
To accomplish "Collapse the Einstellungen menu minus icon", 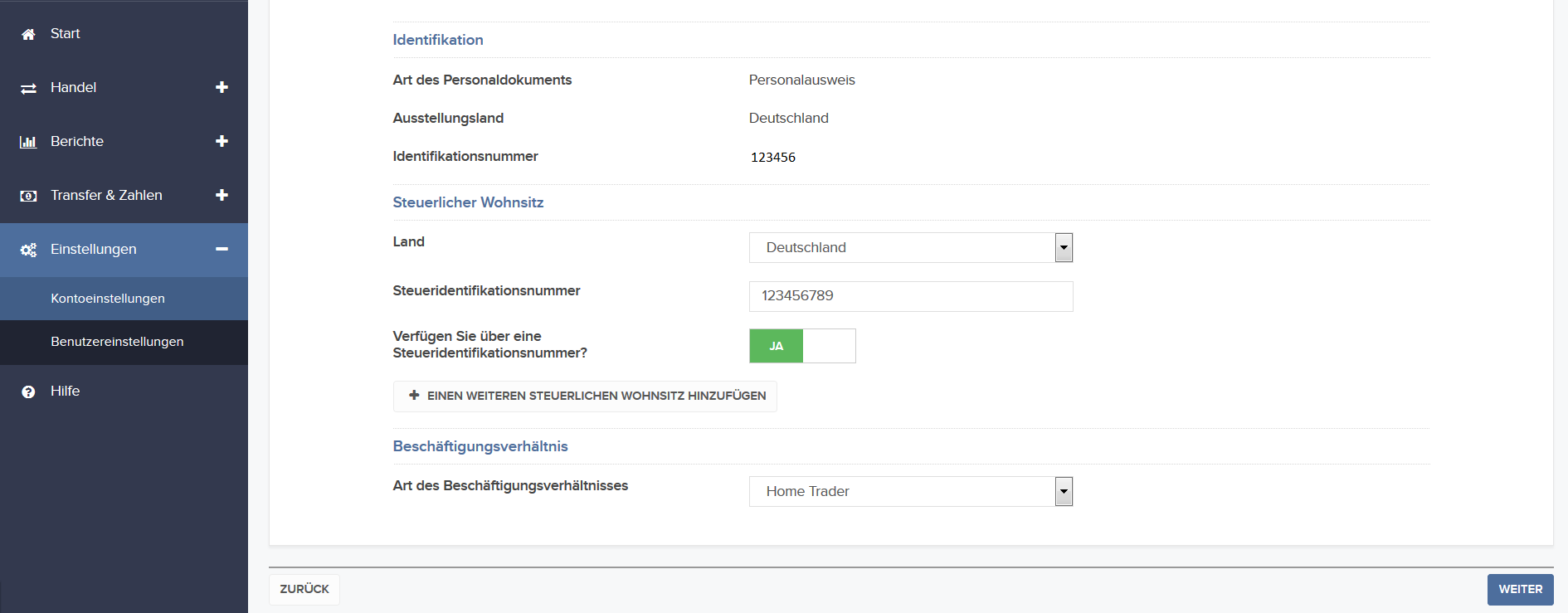I will [222, 249].
